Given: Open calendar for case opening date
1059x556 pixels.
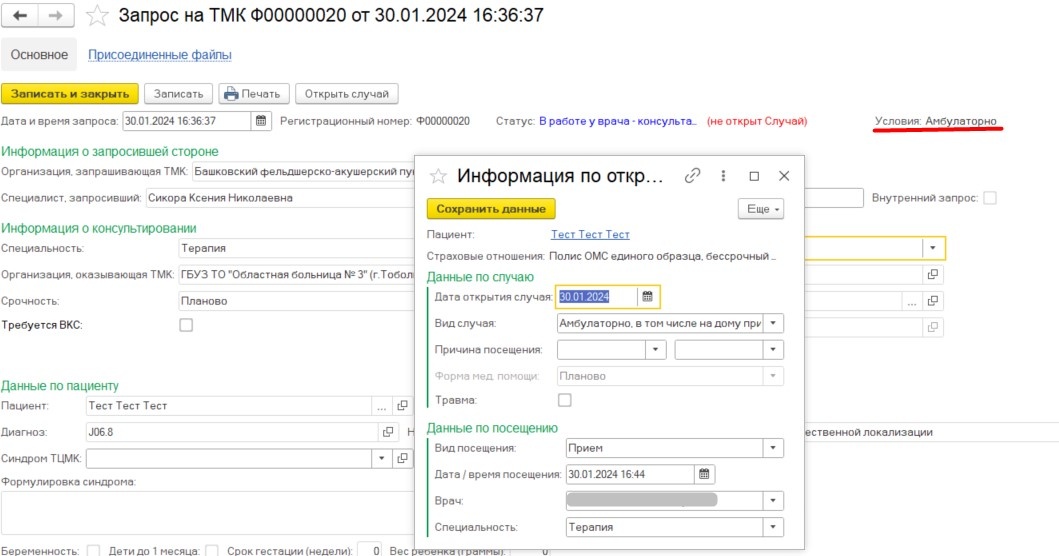Looking at the screenshot, I should pyautogui.click(x=647, y=297).
